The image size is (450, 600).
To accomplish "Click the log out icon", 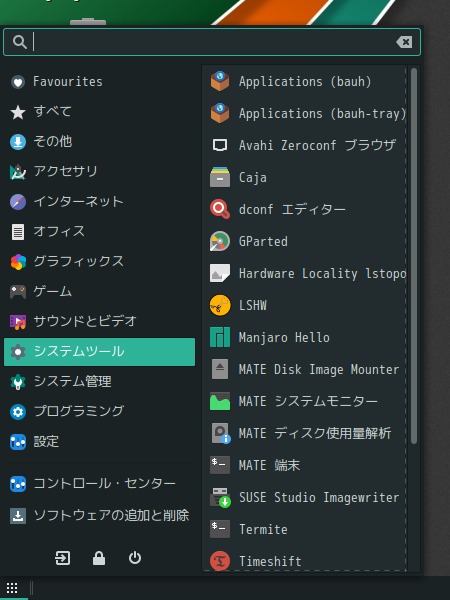I will click(x=62, y=558).
